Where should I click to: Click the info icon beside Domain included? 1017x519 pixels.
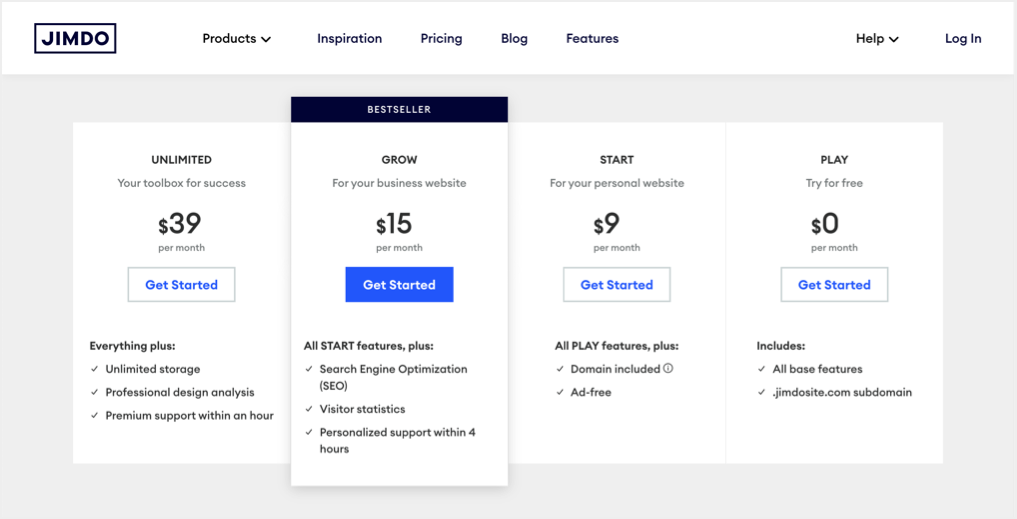coord(668,369)
